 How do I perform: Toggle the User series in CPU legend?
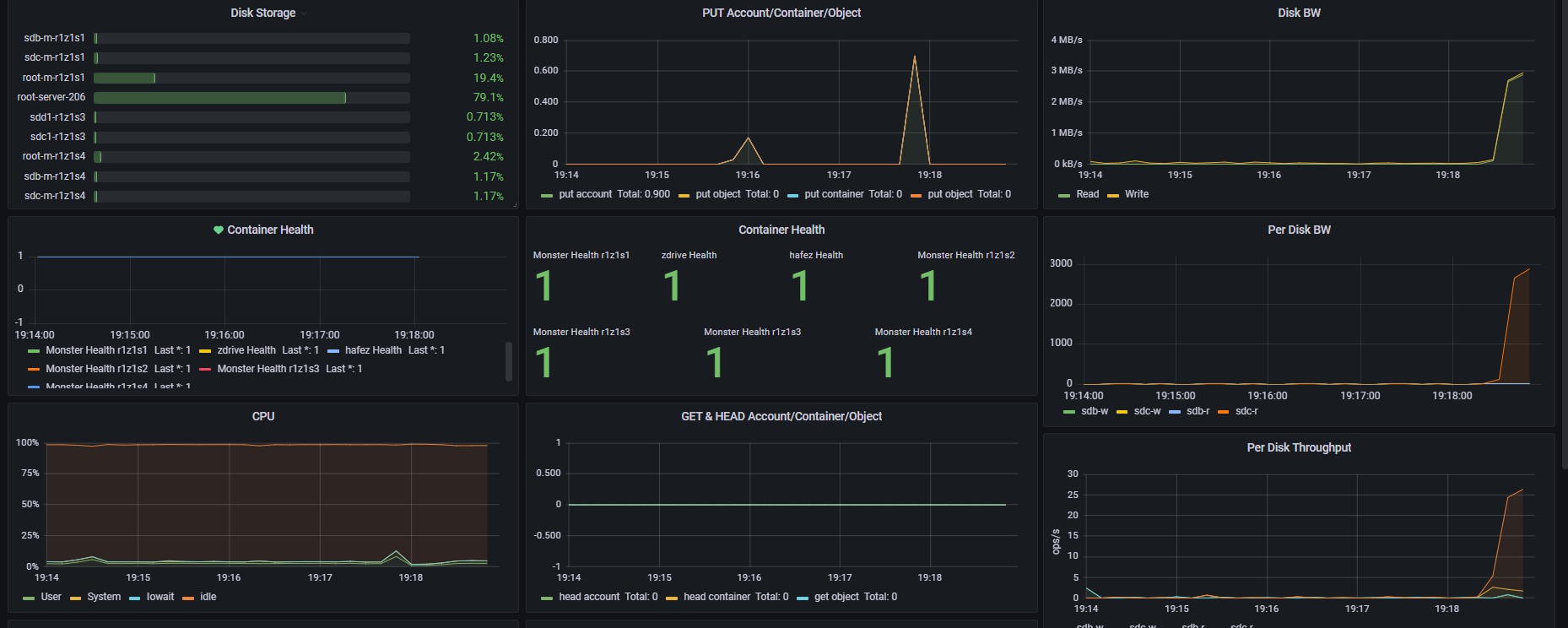(x=51, y=597)
